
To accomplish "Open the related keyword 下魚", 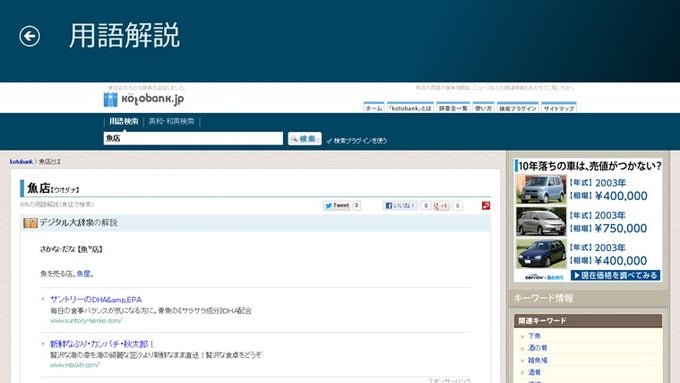I will click(534, 336).
